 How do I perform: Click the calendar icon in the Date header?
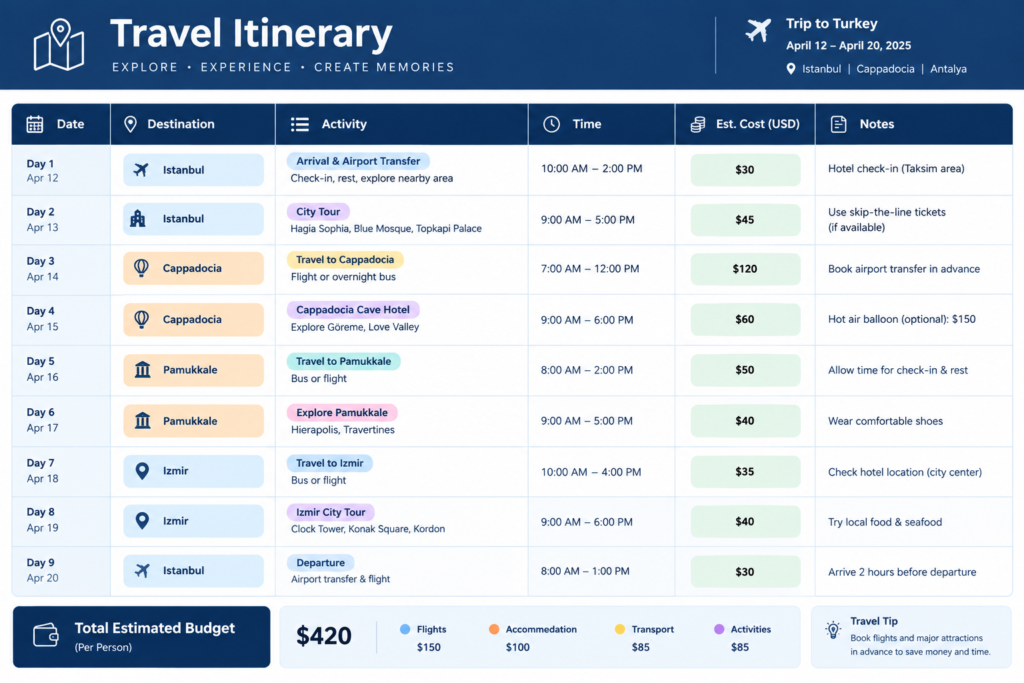tap(35, 124)
